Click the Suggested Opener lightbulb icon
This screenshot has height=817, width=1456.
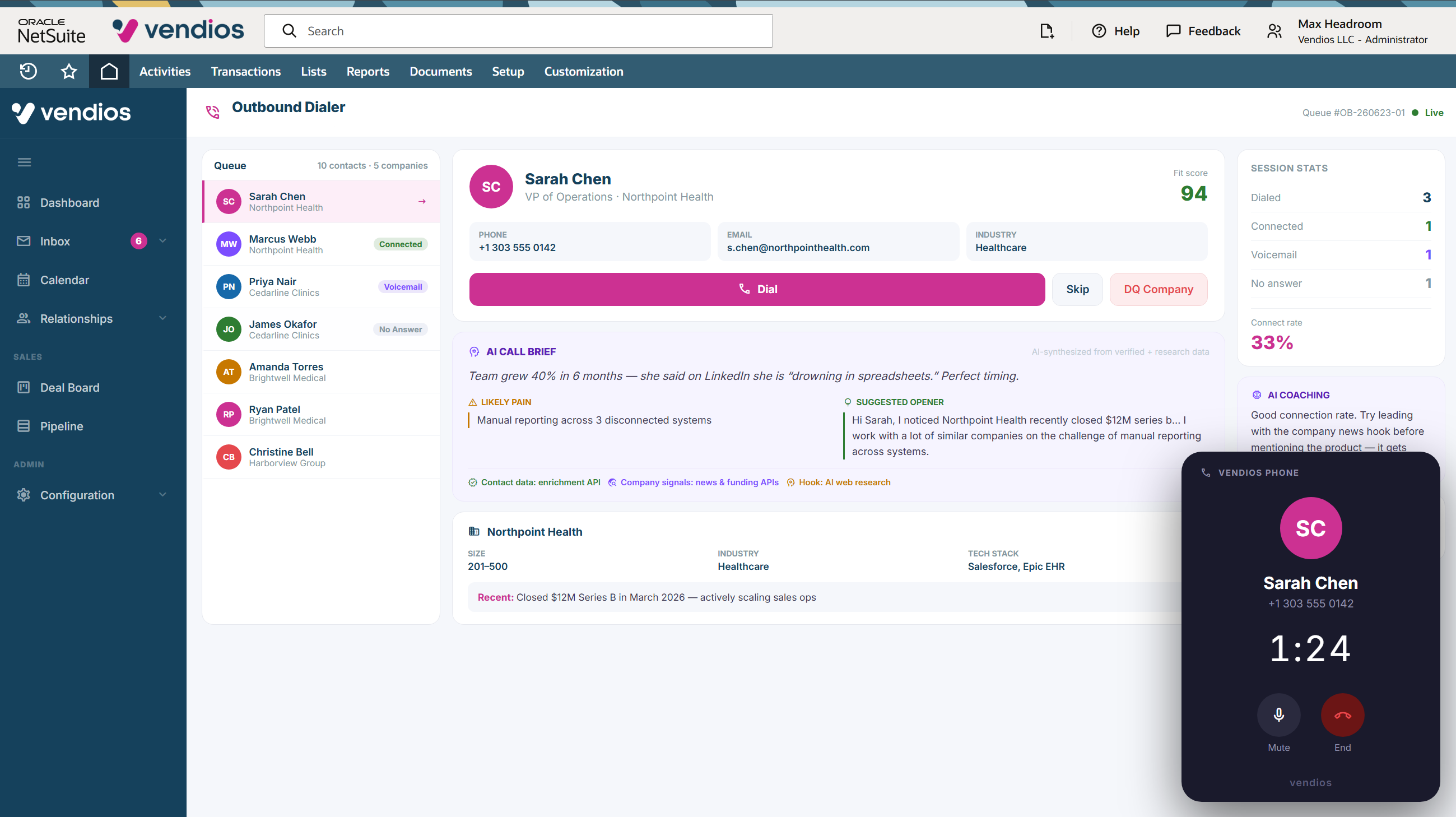[847, 402]
